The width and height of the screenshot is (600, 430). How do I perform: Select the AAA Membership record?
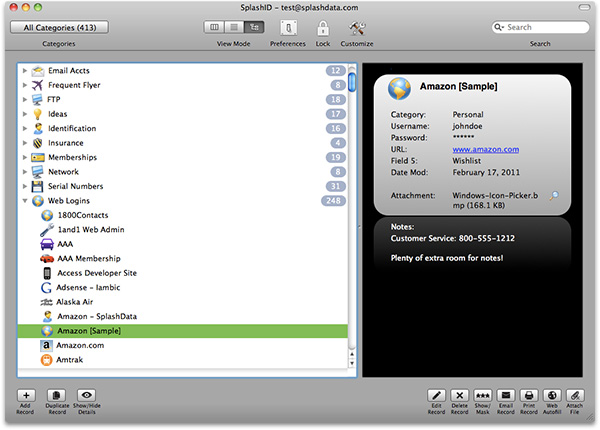(183, 259)
